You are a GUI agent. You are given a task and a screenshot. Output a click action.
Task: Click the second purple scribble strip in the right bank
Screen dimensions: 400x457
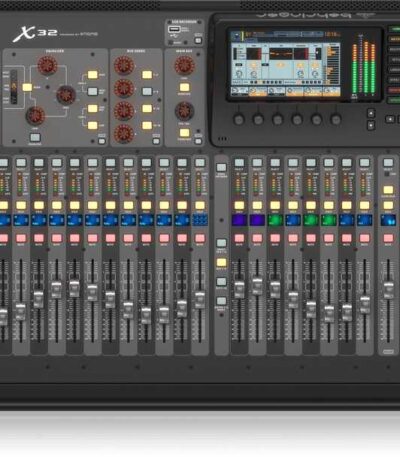point(257,220)
